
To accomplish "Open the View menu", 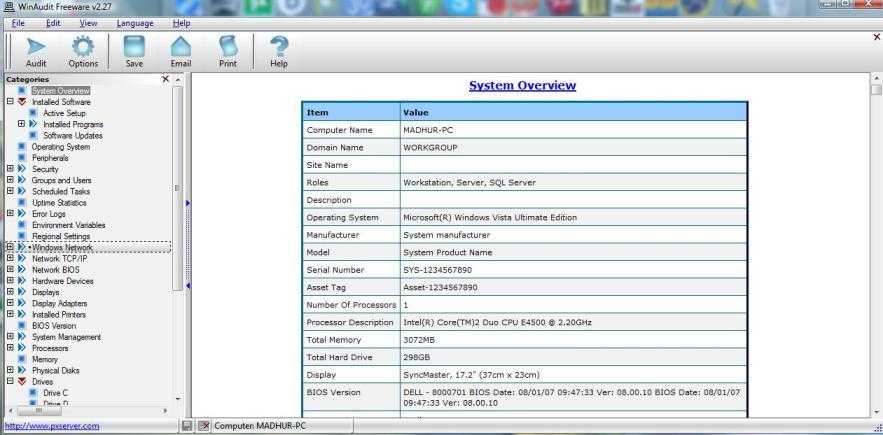I will 88,23.
